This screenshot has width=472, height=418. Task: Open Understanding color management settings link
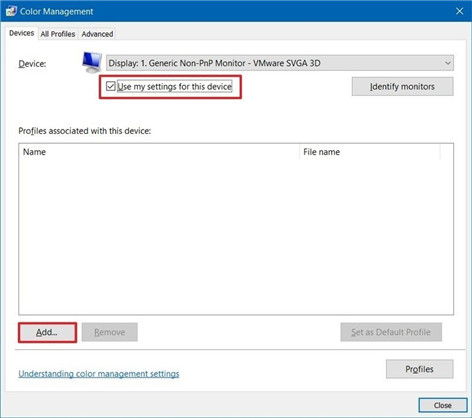tap(99, 374)
